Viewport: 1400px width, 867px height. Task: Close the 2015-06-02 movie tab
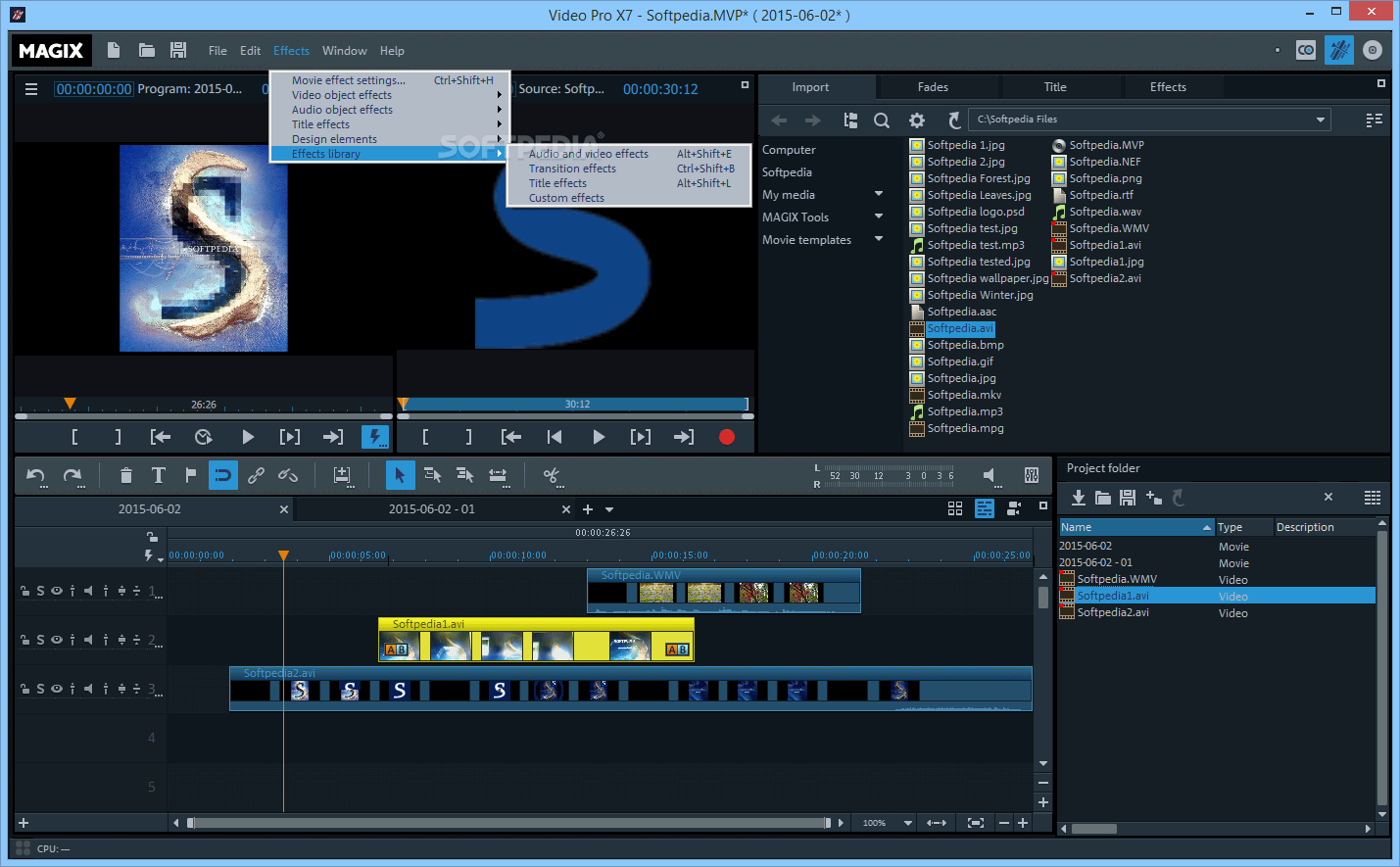click(x=284, y=509)
